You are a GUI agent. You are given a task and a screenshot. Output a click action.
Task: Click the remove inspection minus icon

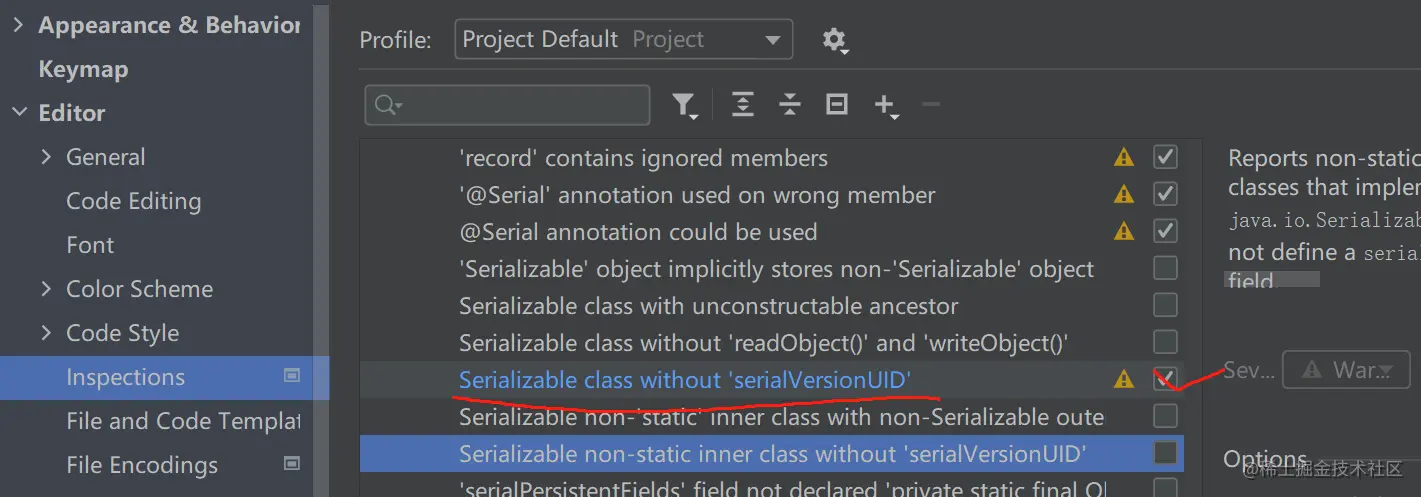click(931, 105)
